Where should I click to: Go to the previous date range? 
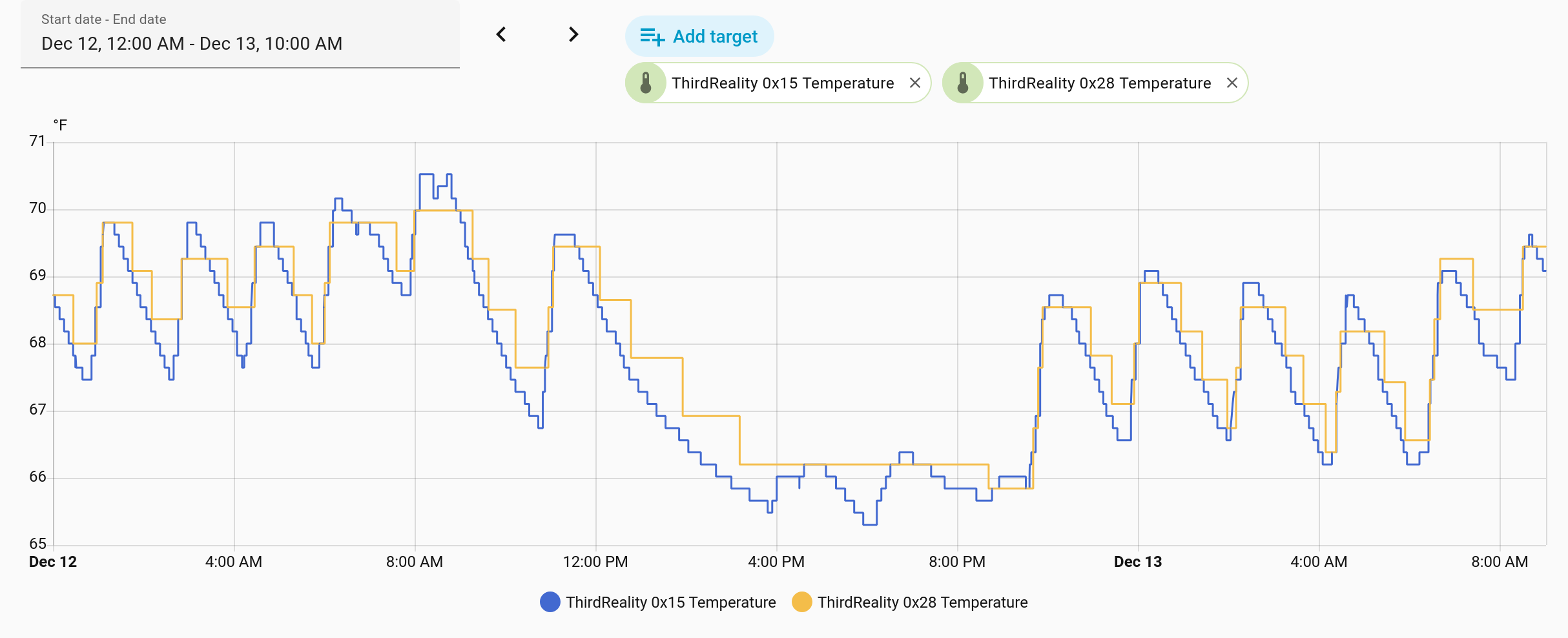[x=501, y=34]
